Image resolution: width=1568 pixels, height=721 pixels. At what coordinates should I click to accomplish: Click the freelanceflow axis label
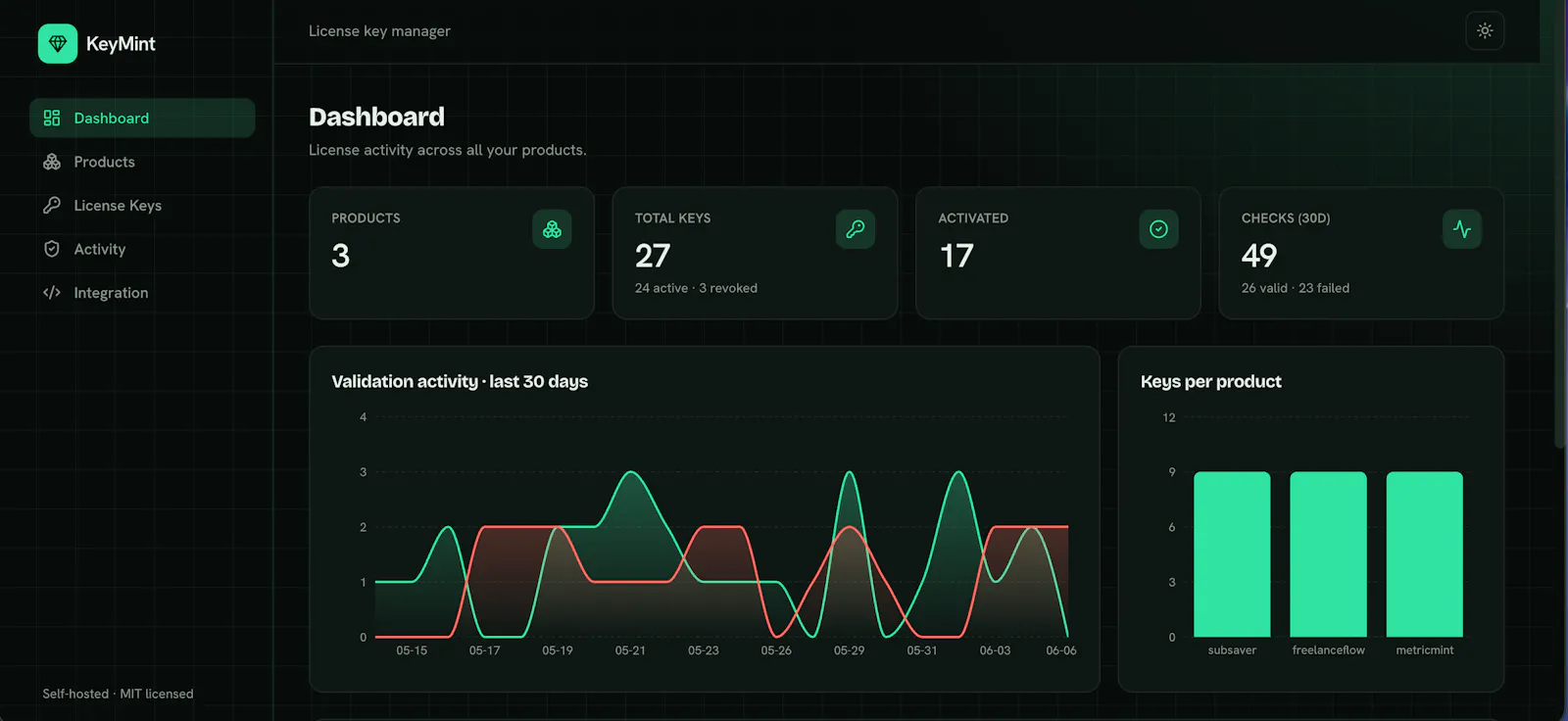pyautogui.click(x=1328, y=650)
